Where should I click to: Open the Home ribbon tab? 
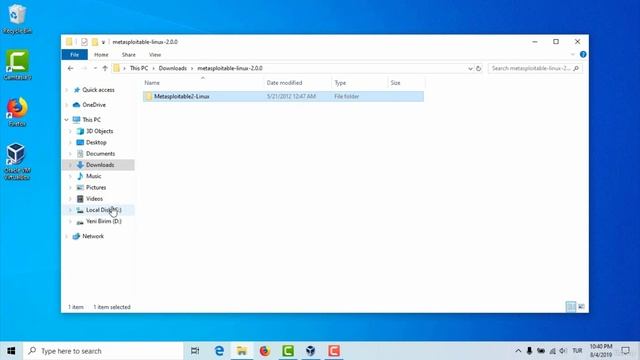[x=101, y=54]
